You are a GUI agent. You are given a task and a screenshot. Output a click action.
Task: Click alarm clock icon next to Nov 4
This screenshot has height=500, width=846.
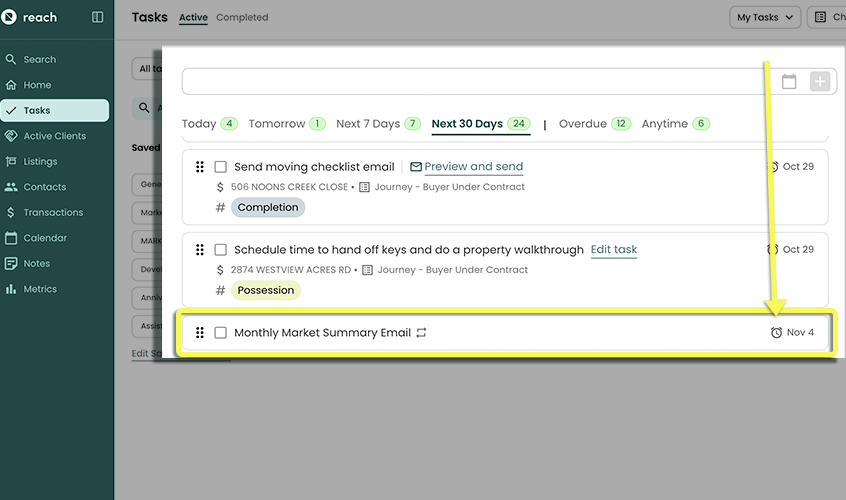[776, 333]
